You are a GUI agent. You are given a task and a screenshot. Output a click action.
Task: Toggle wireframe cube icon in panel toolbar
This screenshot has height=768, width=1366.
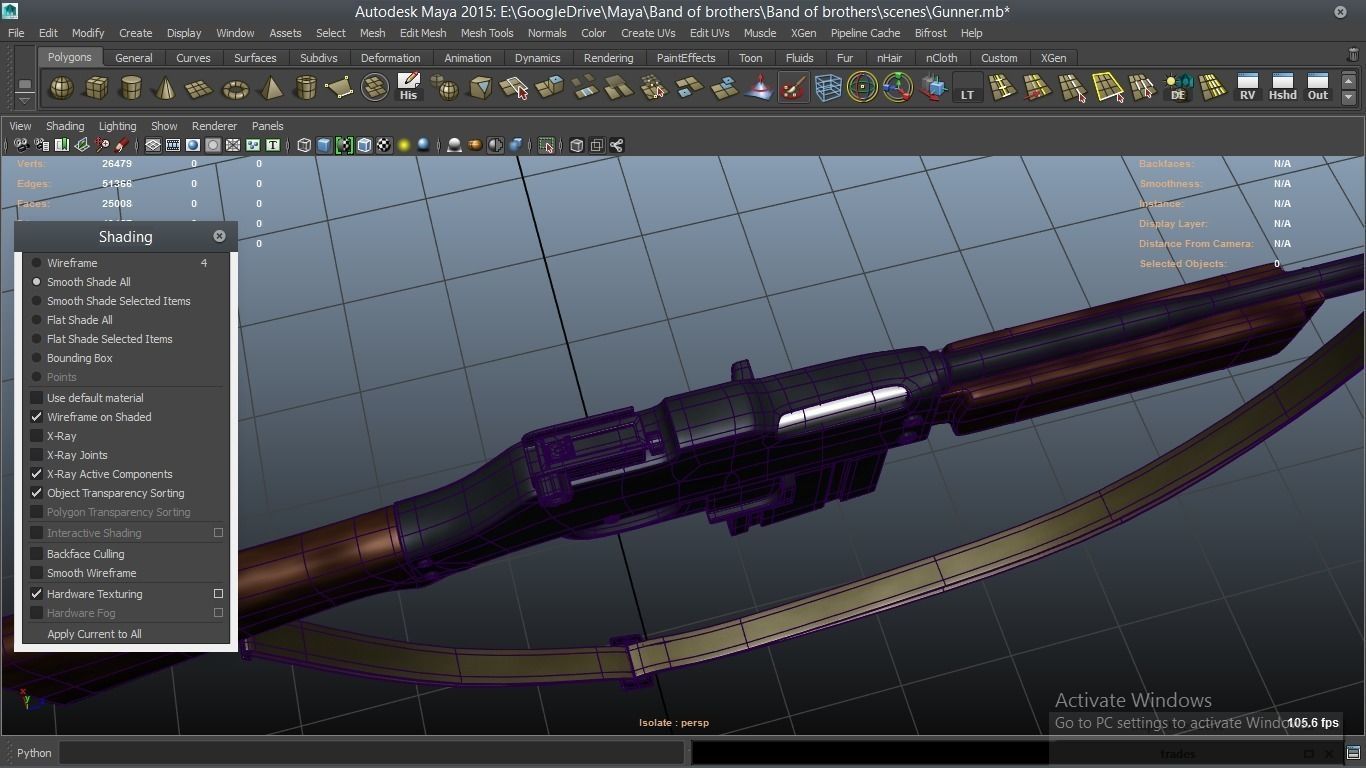[x=304, y=145]
